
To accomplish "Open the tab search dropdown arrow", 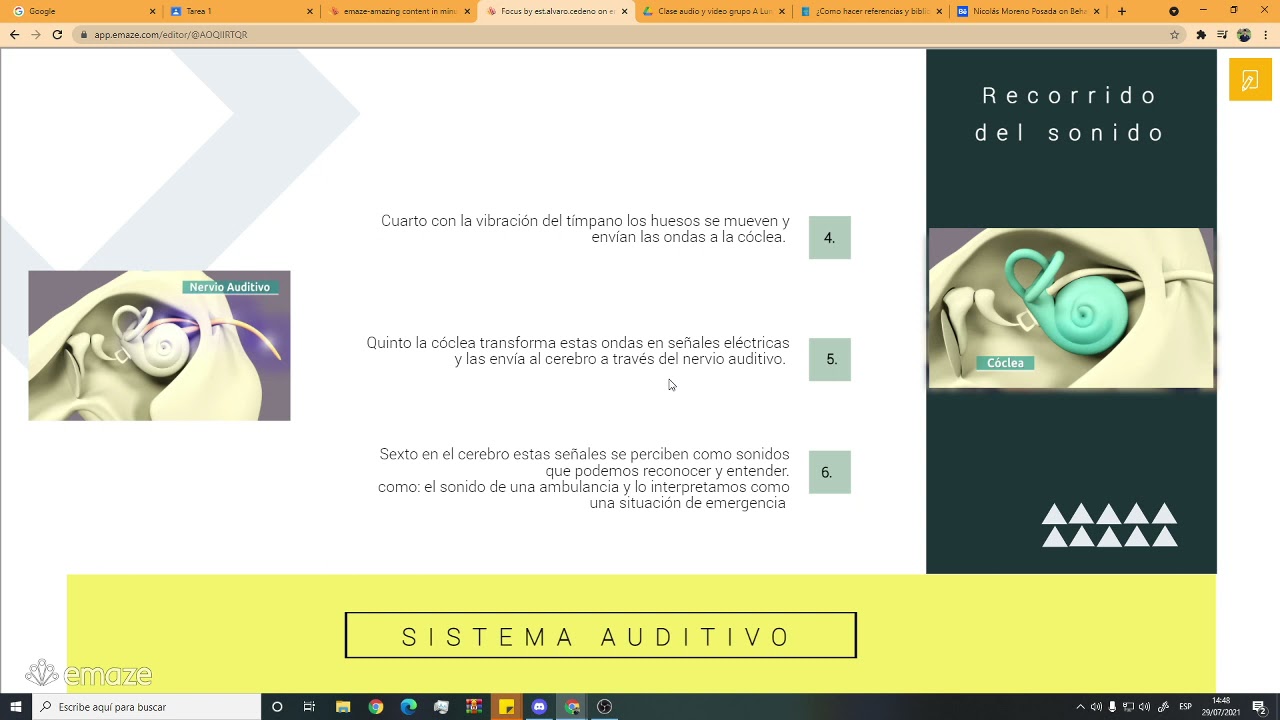I will 1174,11.
